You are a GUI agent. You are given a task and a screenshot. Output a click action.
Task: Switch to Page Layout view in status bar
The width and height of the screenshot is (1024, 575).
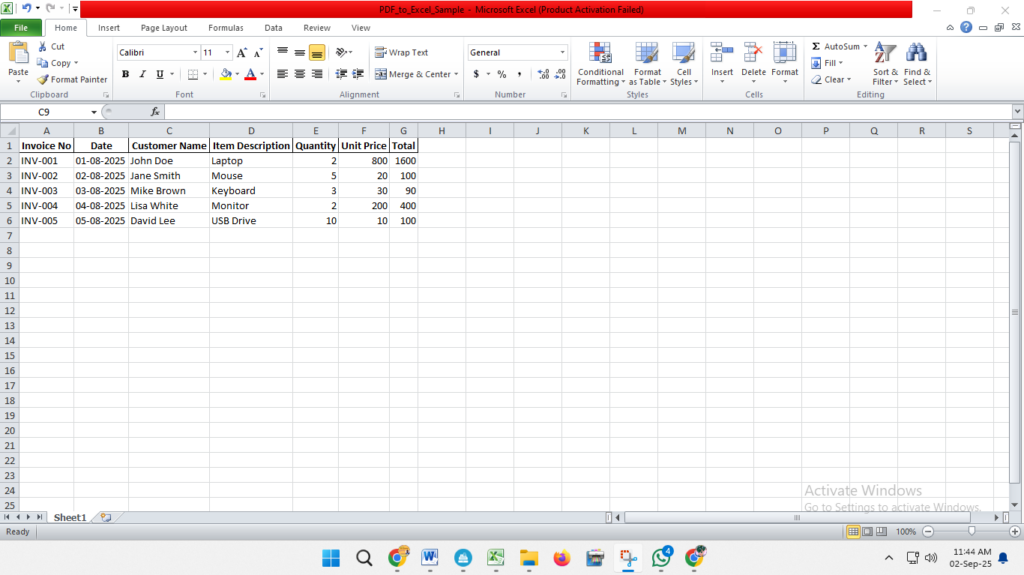867,532
